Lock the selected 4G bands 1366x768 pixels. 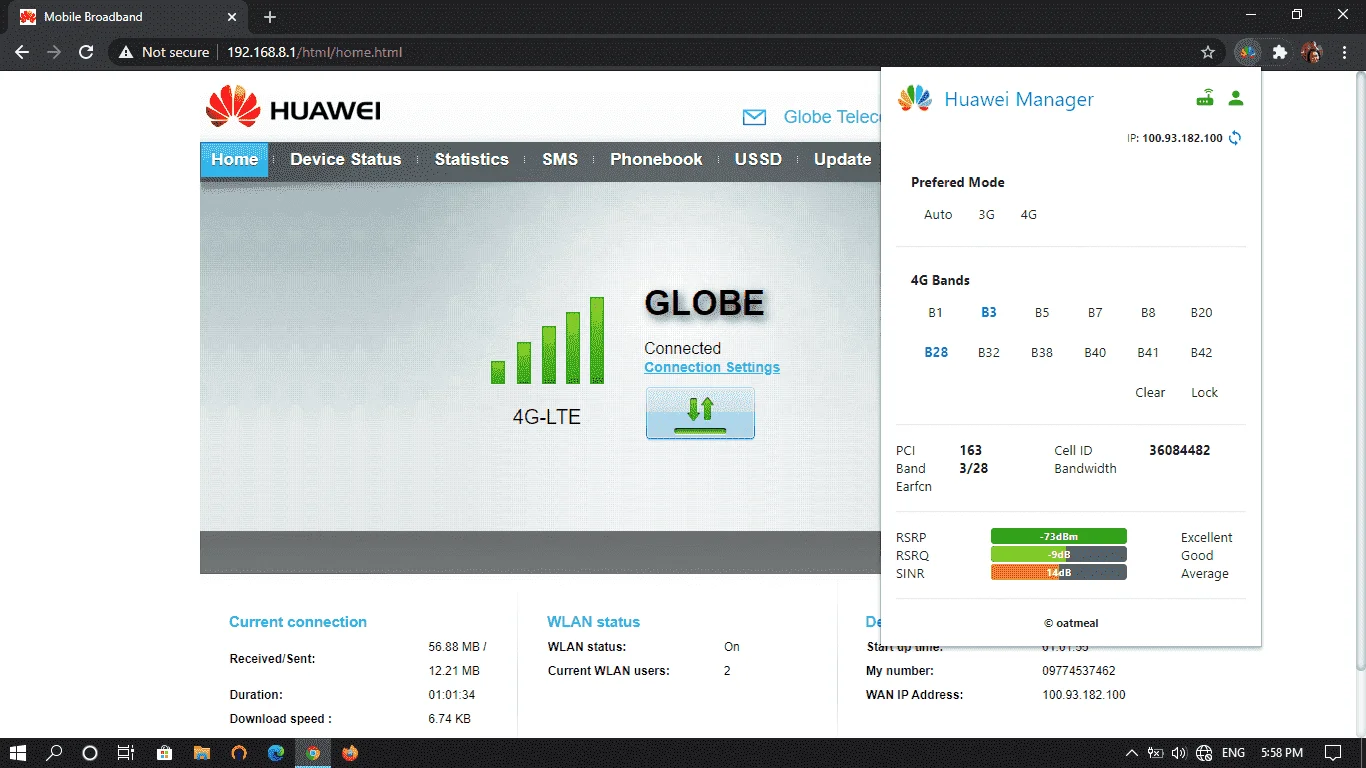coord(1204,392)
